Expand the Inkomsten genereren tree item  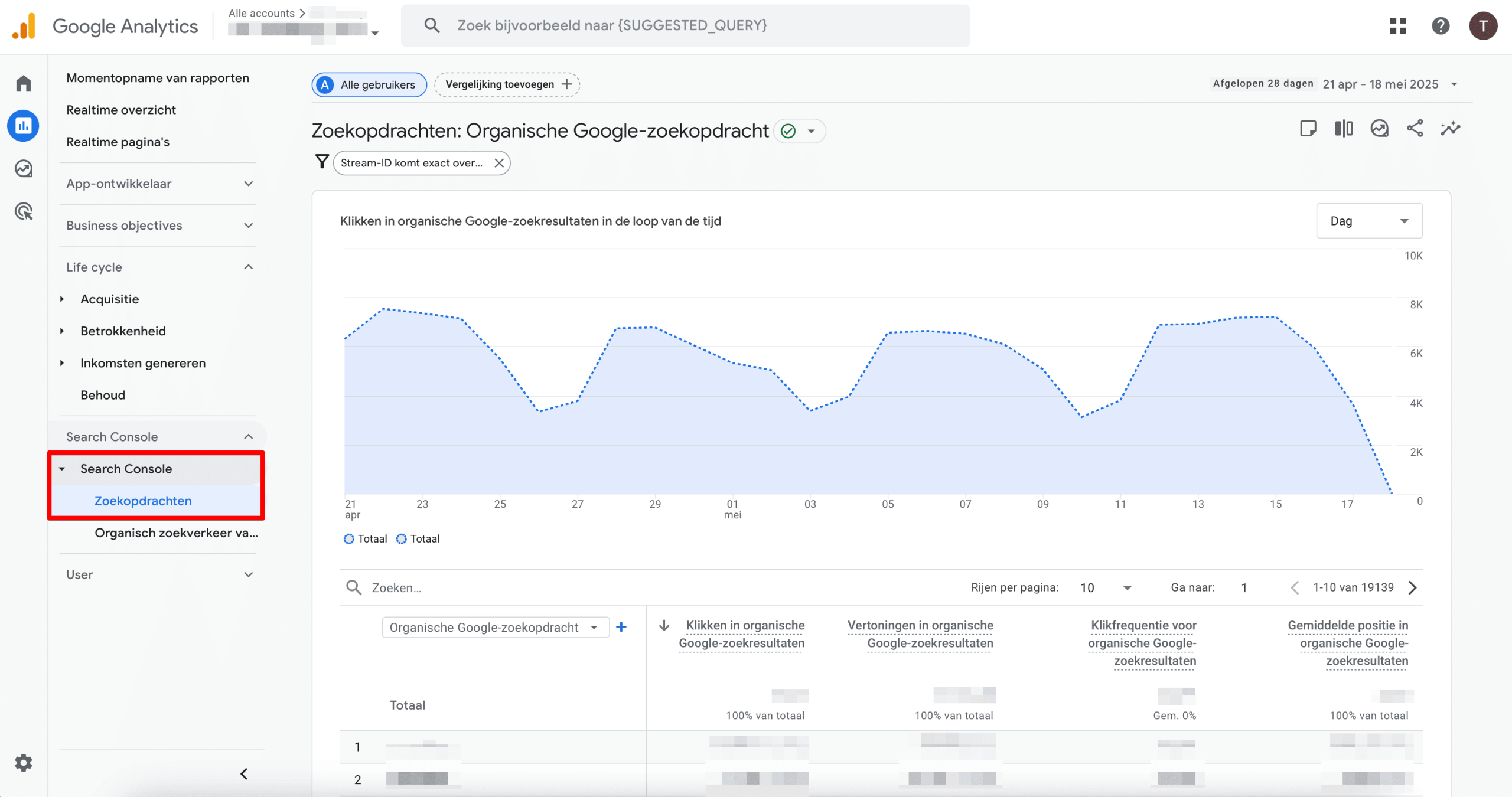[62, 363]
